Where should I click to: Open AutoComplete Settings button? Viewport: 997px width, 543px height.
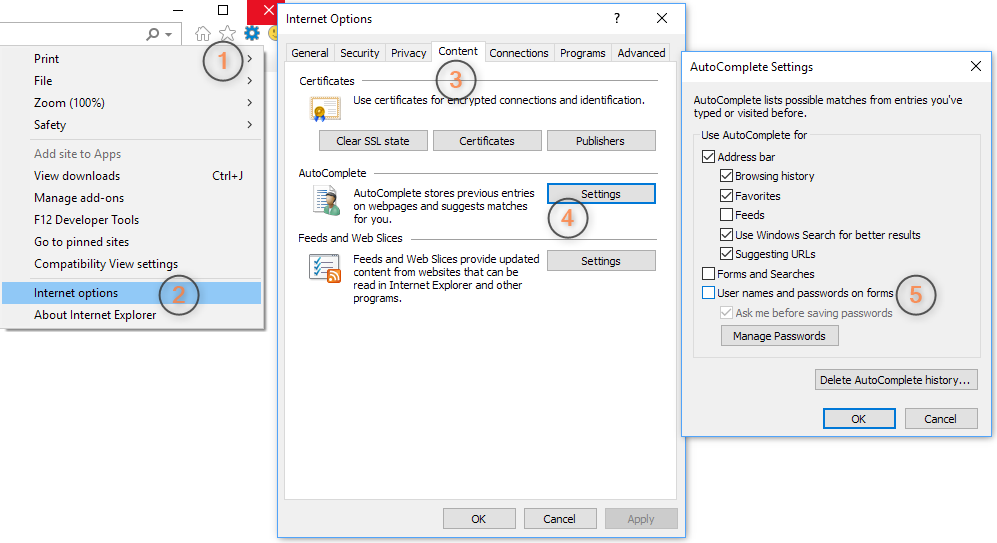coord(601,193)
